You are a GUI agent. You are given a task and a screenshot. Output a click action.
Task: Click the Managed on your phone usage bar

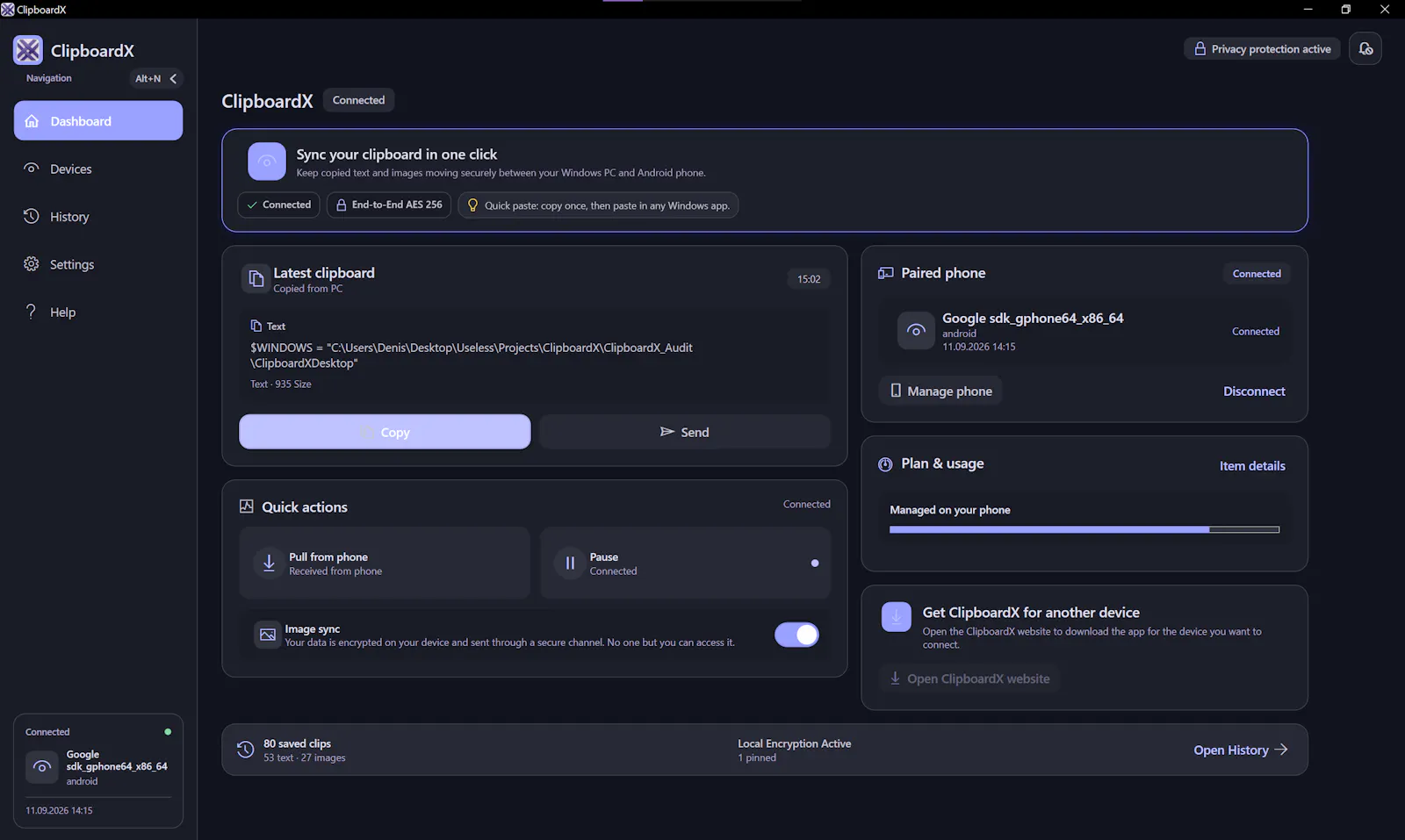coord(1084,530)
